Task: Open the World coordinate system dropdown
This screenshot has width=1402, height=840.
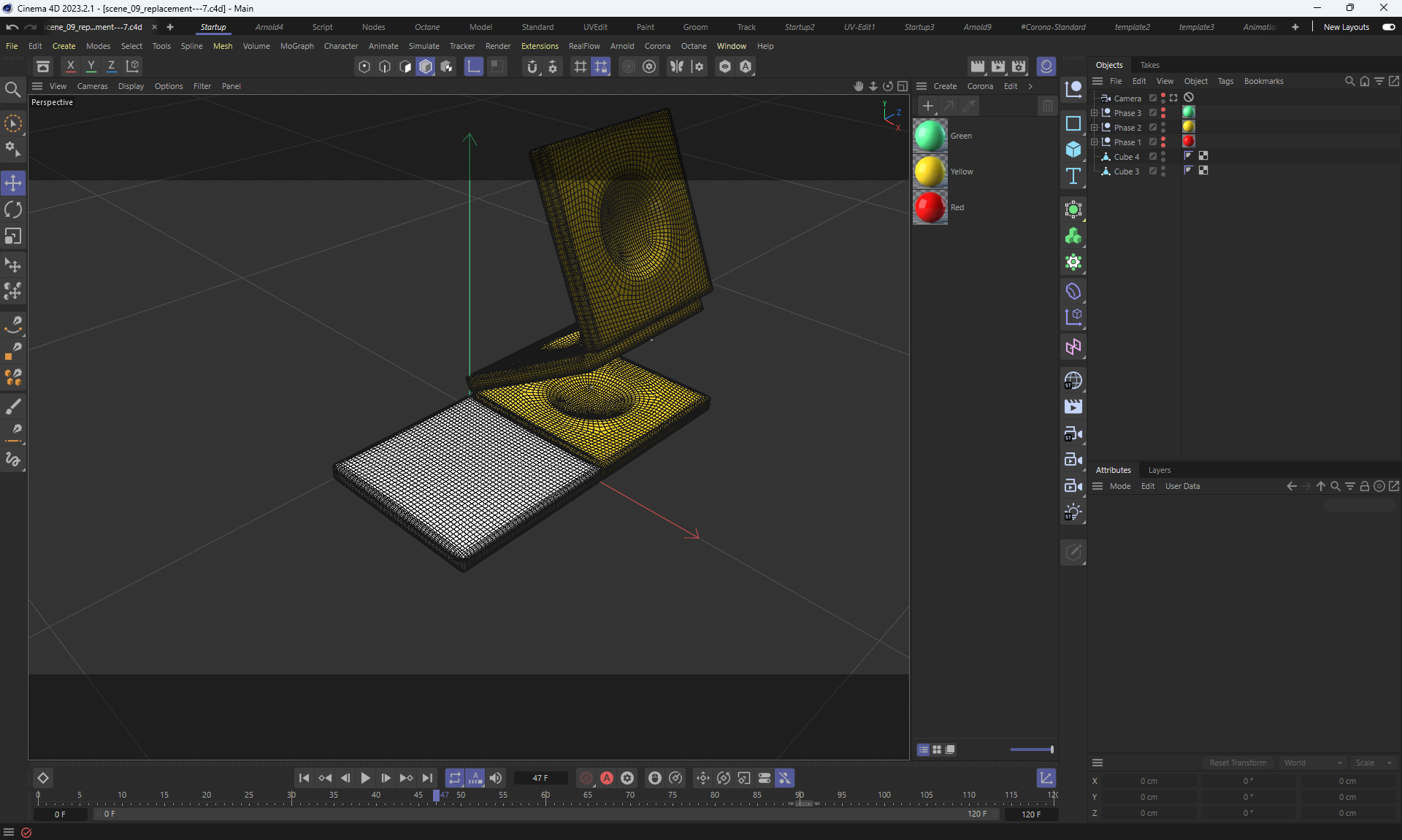Action: coord(1312,763)
